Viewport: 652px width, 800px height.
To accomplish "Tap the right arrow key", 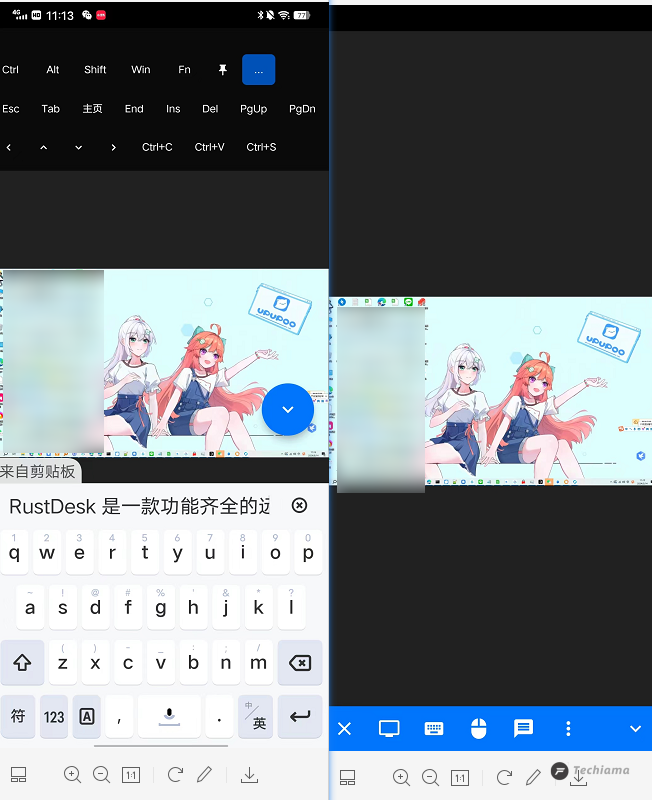I will pyautogui.click(x=113, y=147).
